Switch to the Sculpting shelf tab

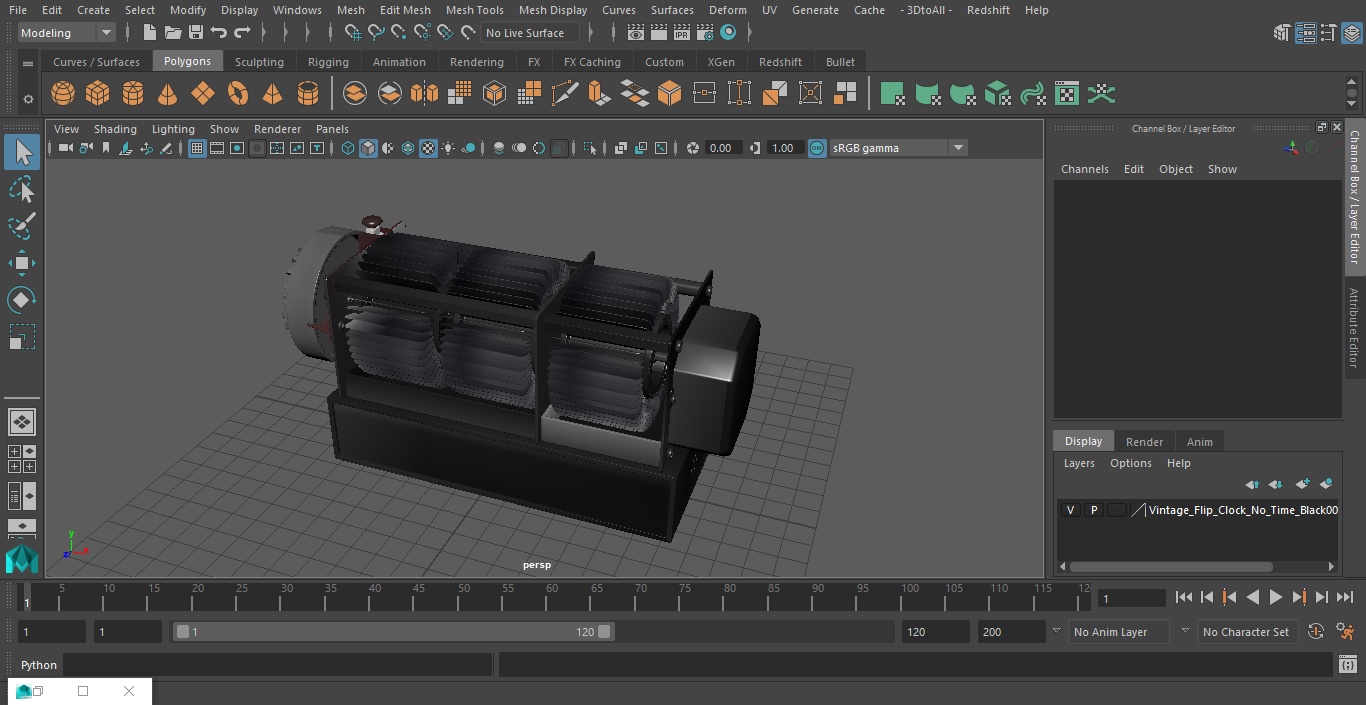259,62
